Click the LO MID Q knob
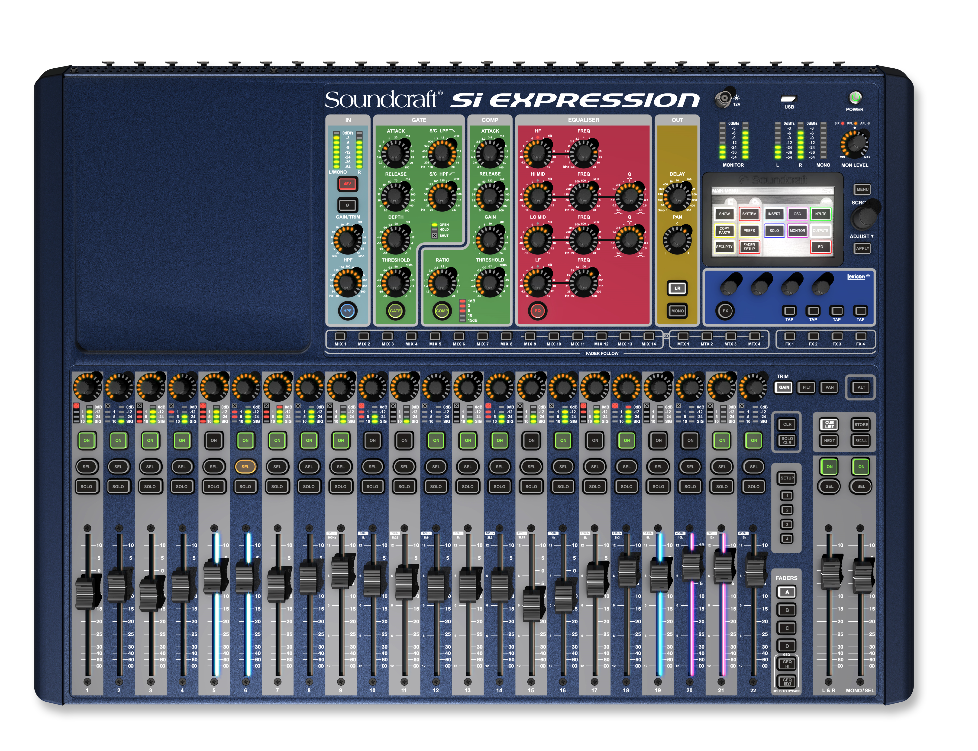This screenshot has width=978, height=751. point(629,239)
